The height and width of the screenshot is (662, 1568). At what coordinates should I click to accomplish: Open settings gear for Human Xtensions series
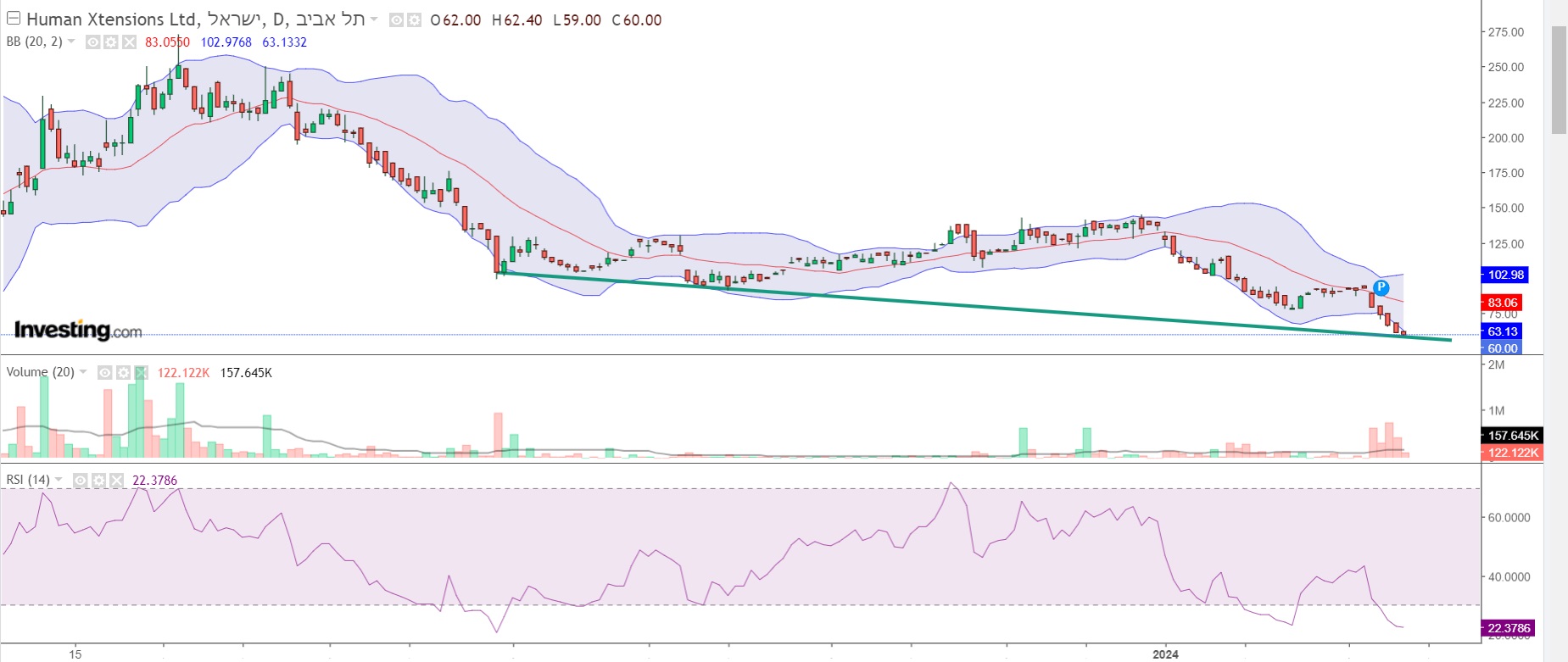click(x=414, y=19)
